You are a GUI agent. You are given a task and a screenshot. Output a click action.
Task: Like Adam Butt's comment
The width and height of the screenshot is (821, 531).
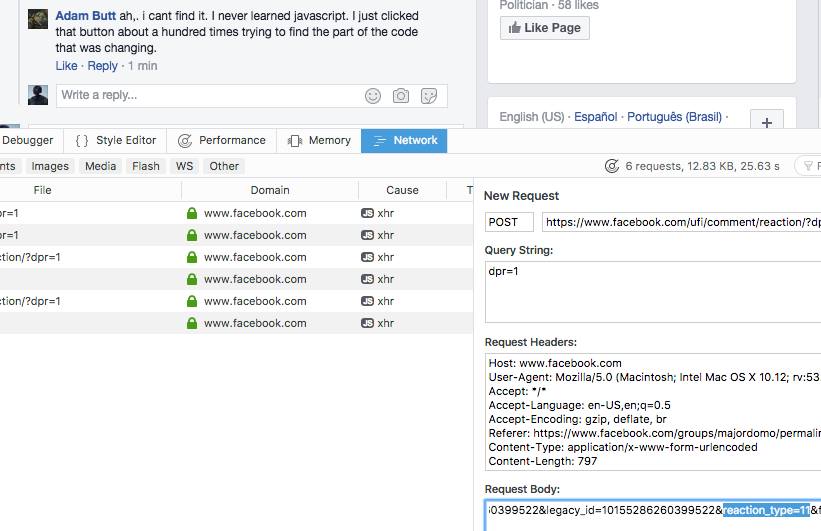66,66
